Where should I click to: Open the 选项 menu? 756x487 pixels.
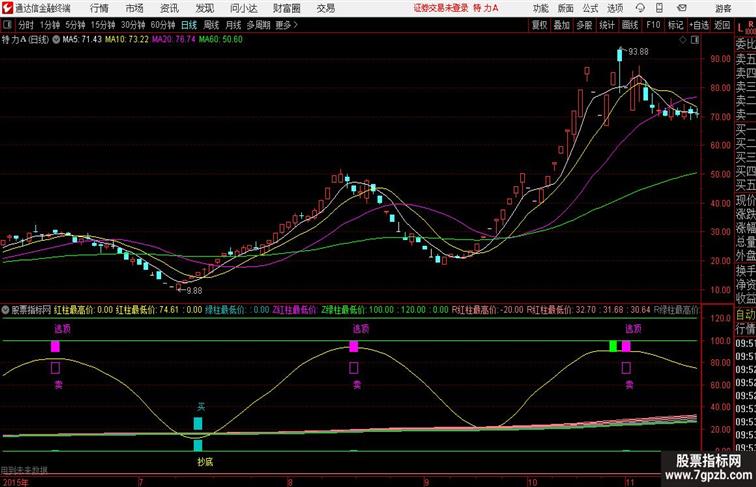point(615,8)
